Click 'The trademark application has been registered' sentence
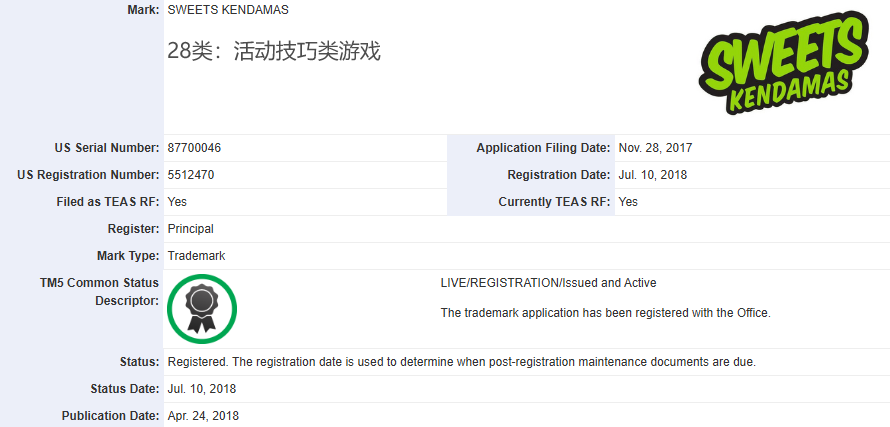This screenshot has width=890, height=427. (x=606, y=313)
